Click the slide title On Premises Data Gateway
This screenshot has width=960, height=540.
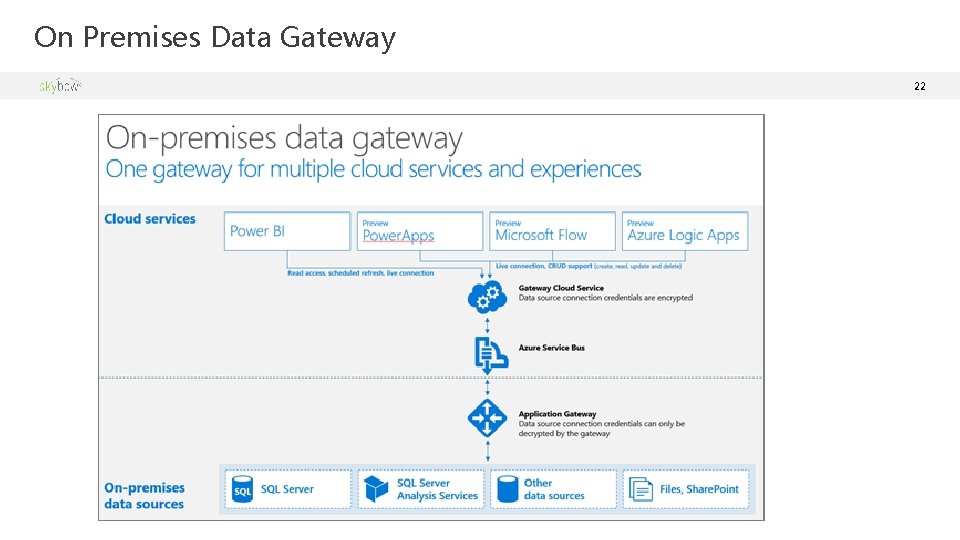(x=215, y=37)
